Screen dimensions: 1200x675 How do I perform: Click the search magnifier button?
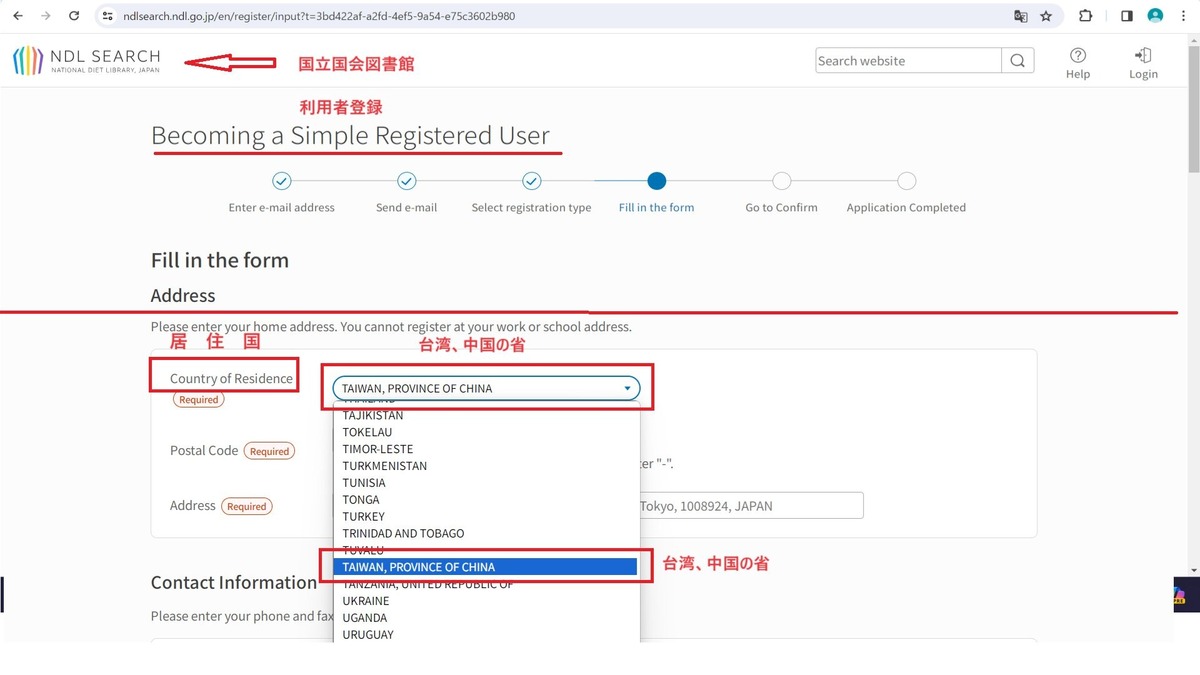1017,60
